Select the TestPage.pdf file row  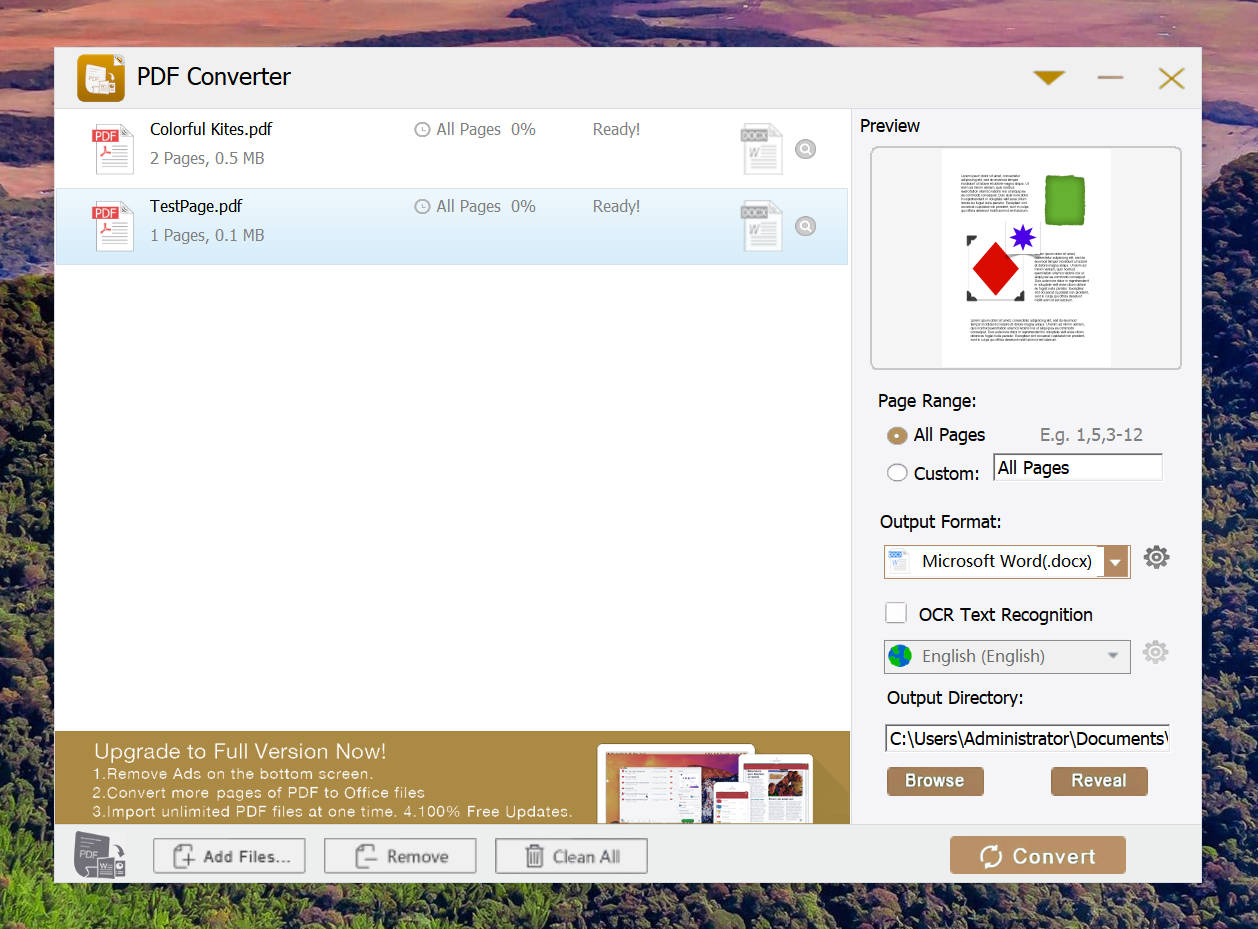[x=451, y=226]
